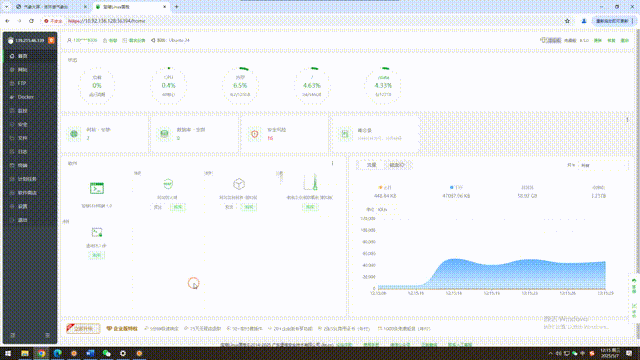This screenshot has width=640, height=360.
Task: Click the terminal software icon
Action: 97,188
